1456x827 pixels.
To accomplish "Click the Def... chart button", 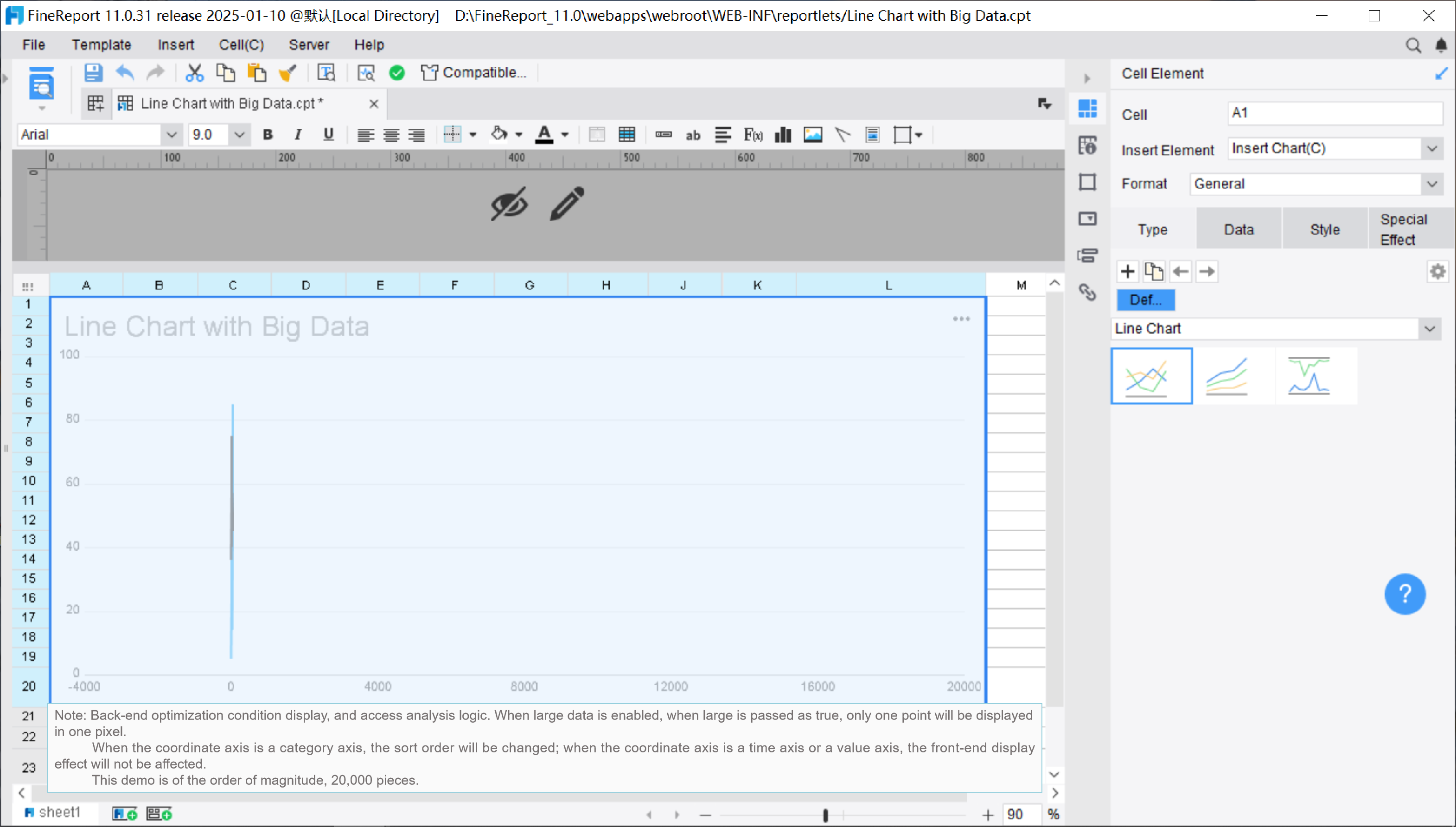I will point(1145,300).
